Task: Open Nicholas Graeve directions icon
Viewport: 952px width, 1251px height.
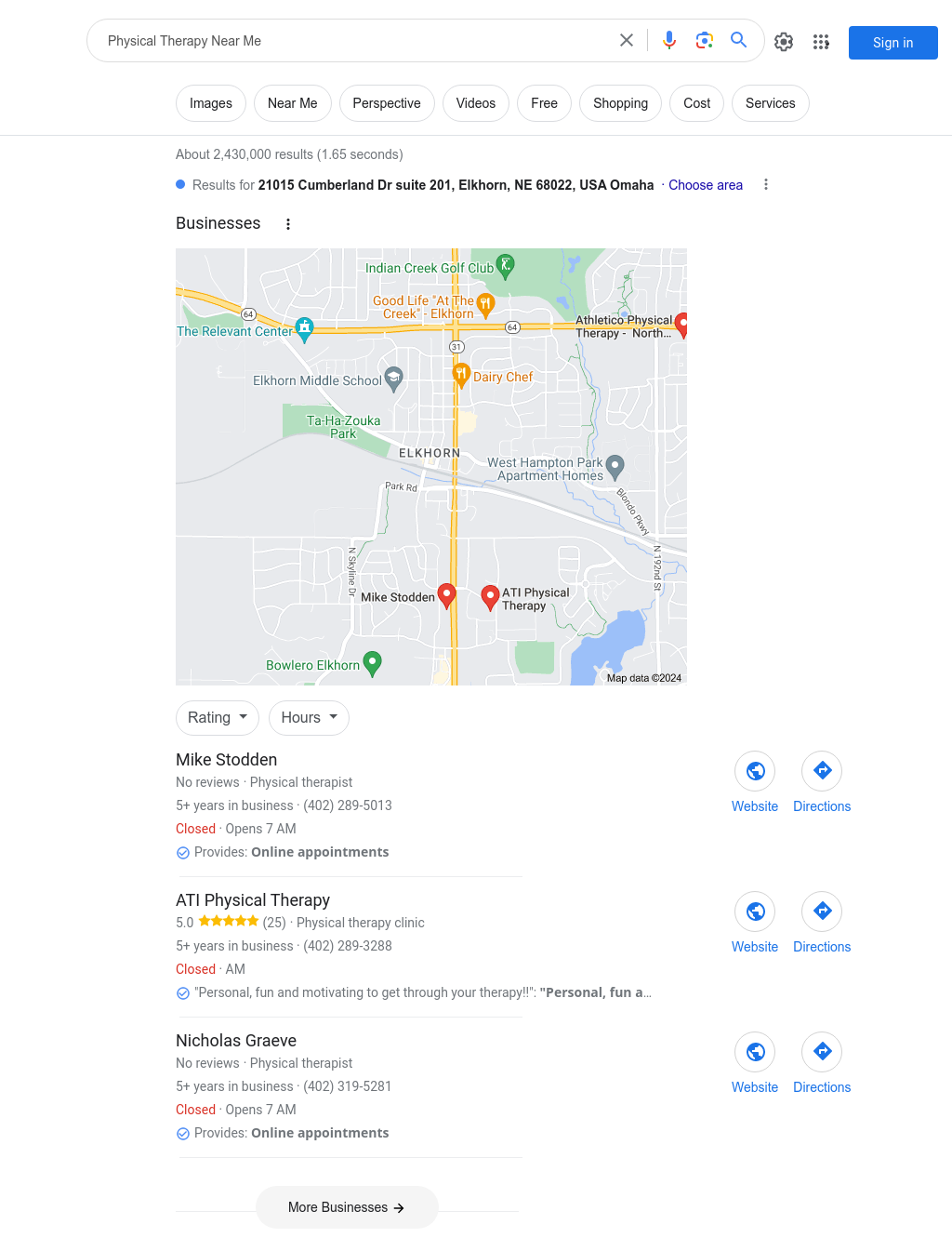Action: click(x=822, y=1052)
